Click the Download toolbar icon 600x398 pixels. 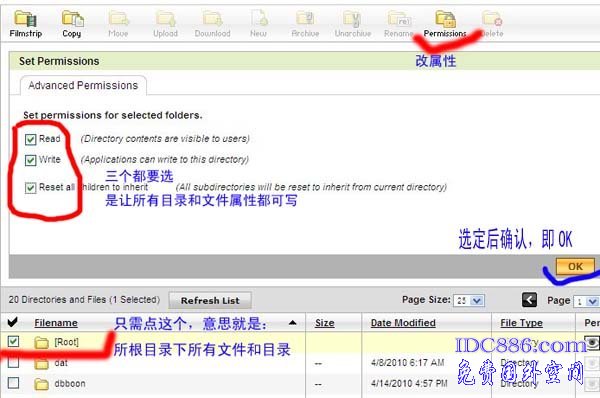tap(212, 24)
